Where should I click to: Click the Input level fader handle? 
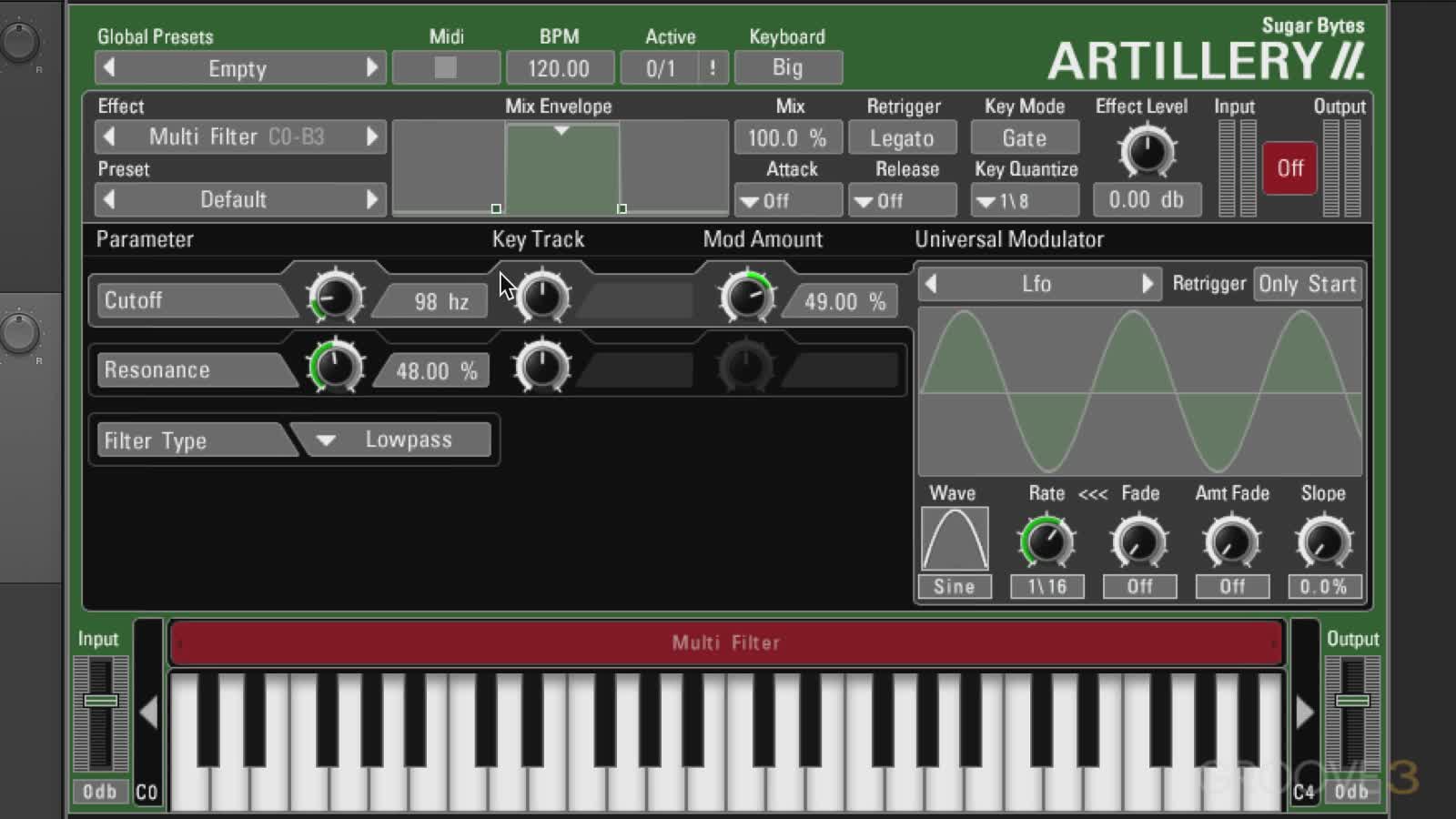[x=101, y=701]
